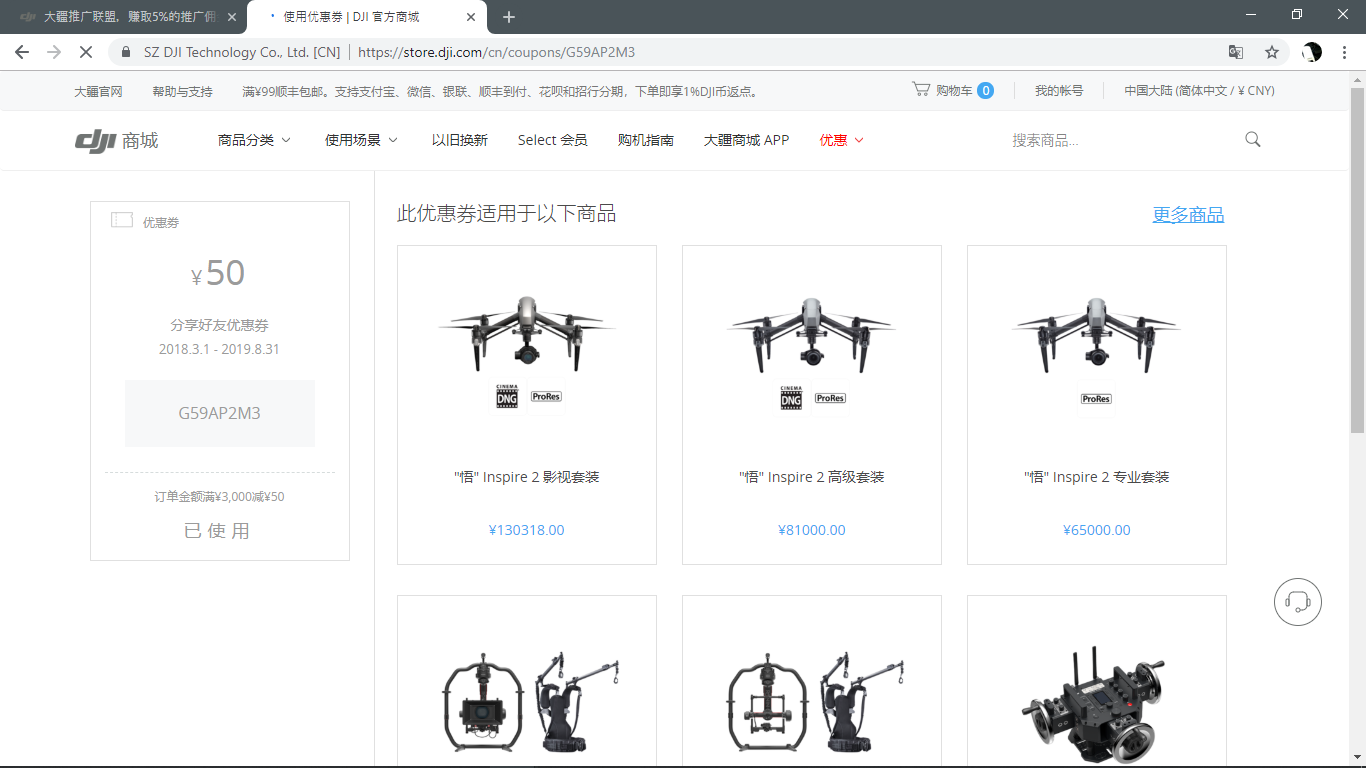Viewport: 1366px width, 768px height.
Task: Open 我的帐号 account link
Action: pos(1059,90)
